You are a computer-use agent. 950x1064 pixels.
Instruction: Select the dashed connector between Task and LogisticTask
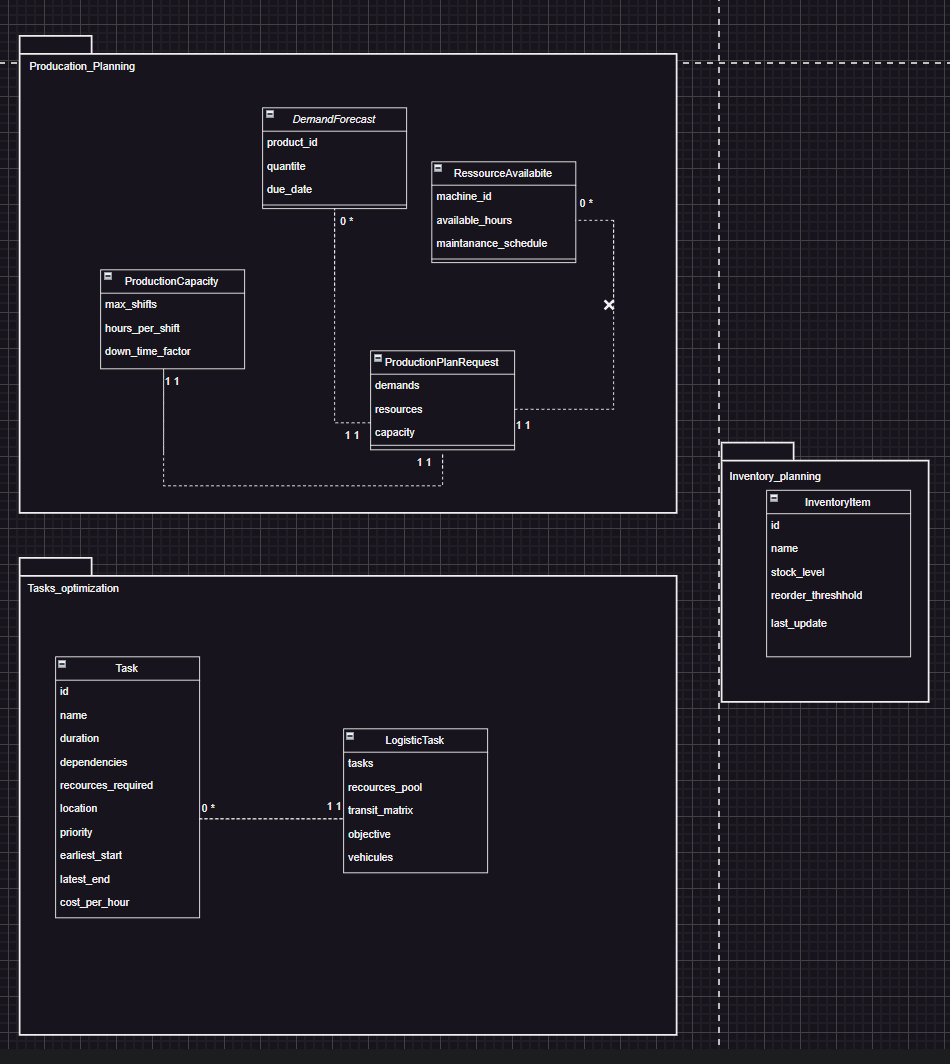[271, 819]
